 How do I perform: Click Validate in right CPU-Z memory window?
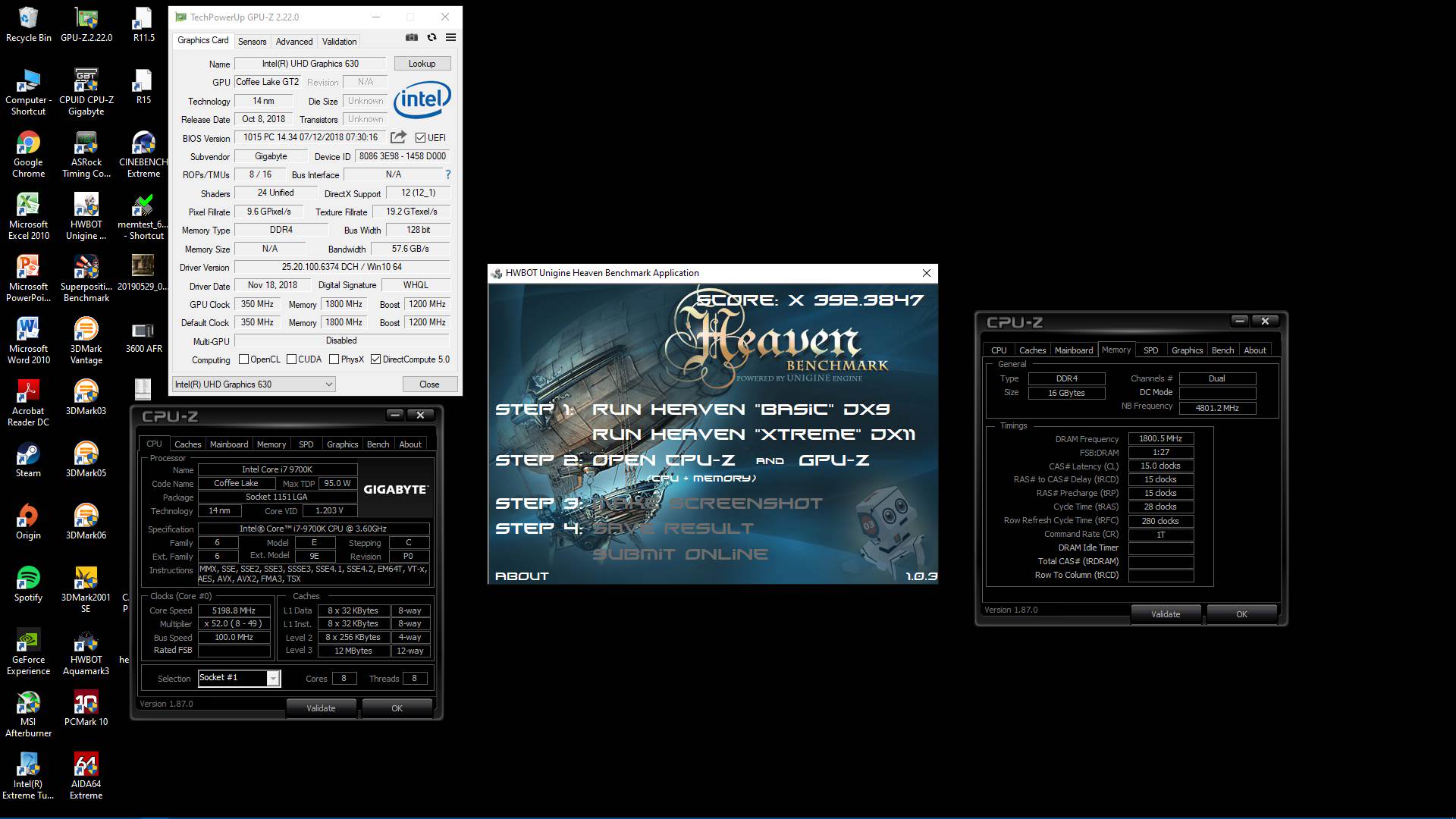(1166, 614)
